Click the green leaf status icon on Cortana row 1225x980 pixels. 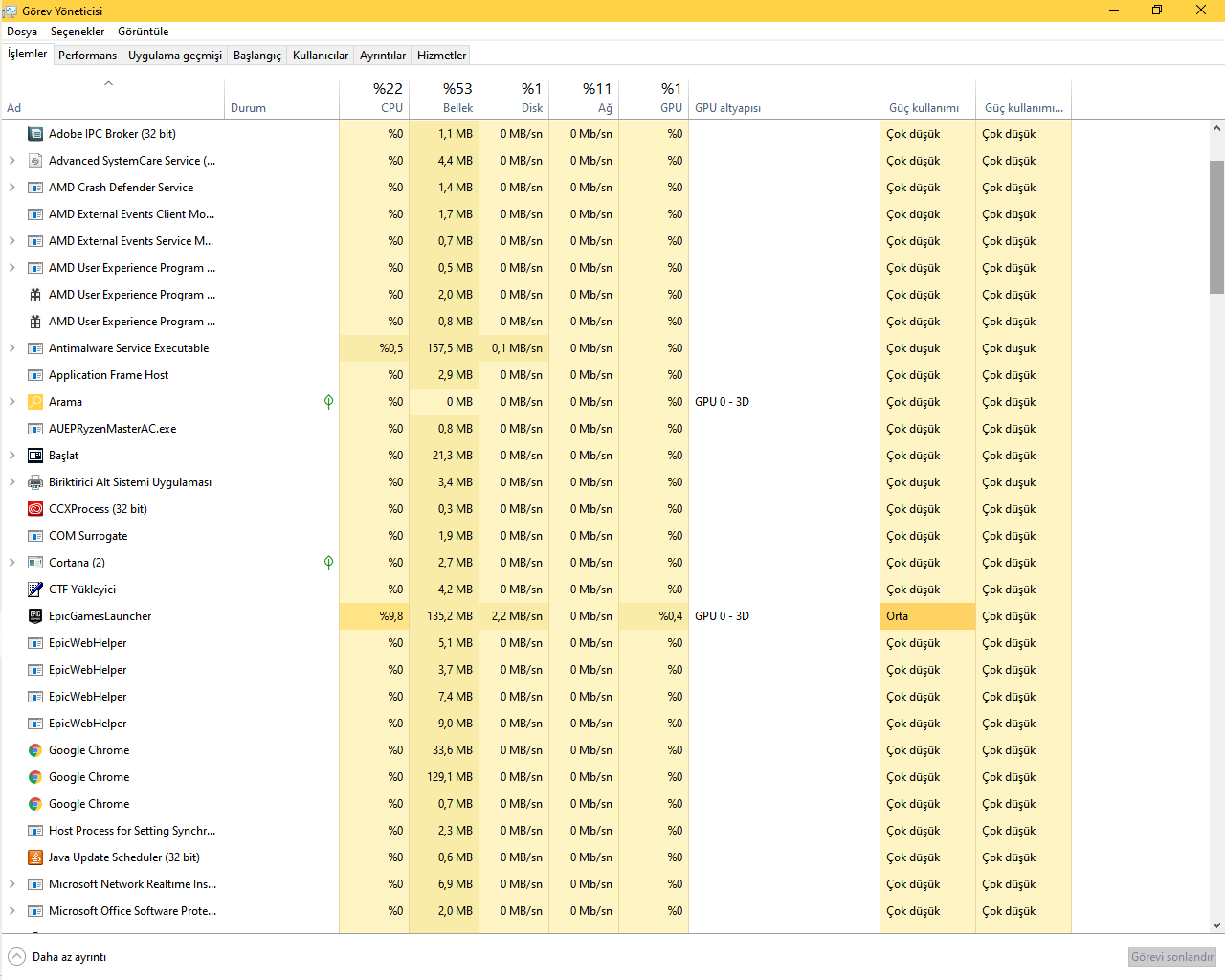coord(328,563)
